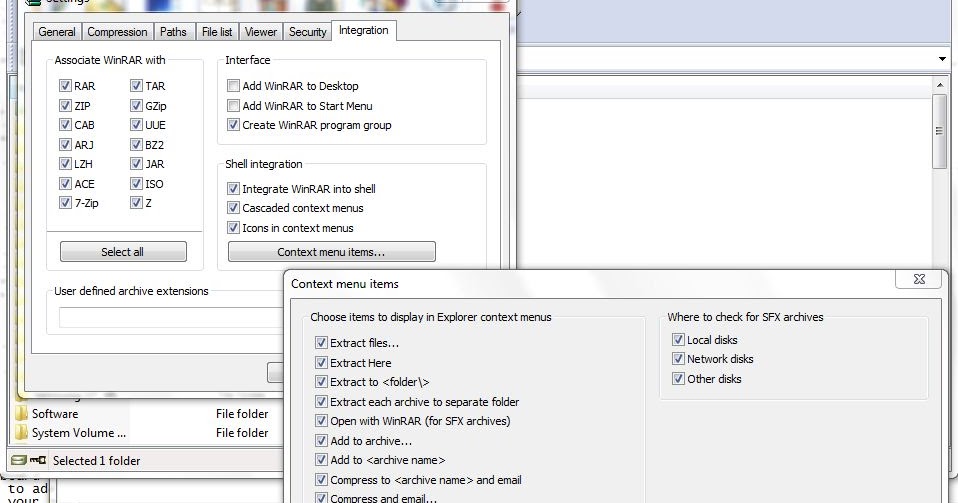The height and width of the screenshot is (503, 958).
Task: Switch to the File list tab
Action: pos(217,32)
